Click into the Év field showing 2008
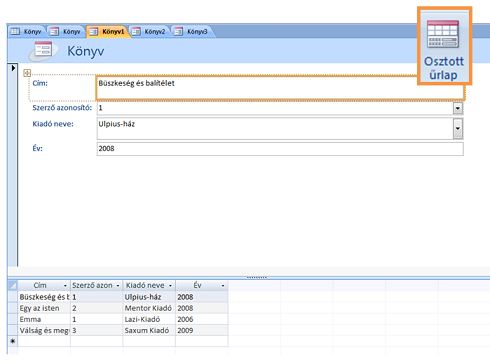Screen dimensions: 490x364 (280, 149)
